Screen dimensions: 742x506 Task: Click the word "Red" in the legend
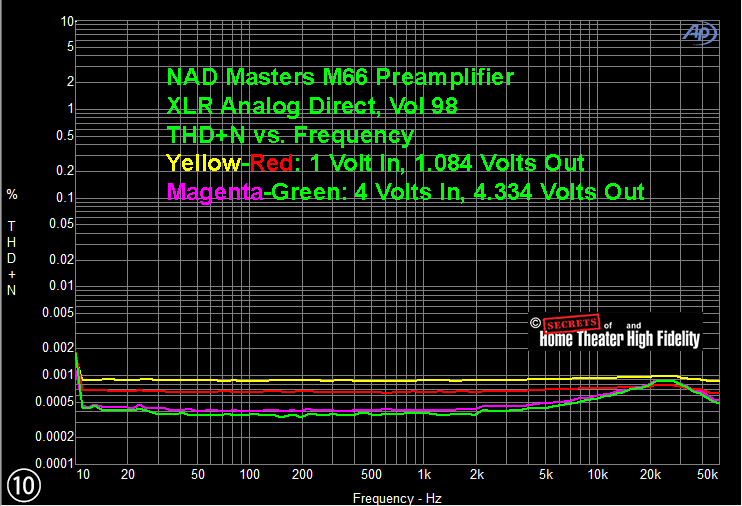click(272, 163)
